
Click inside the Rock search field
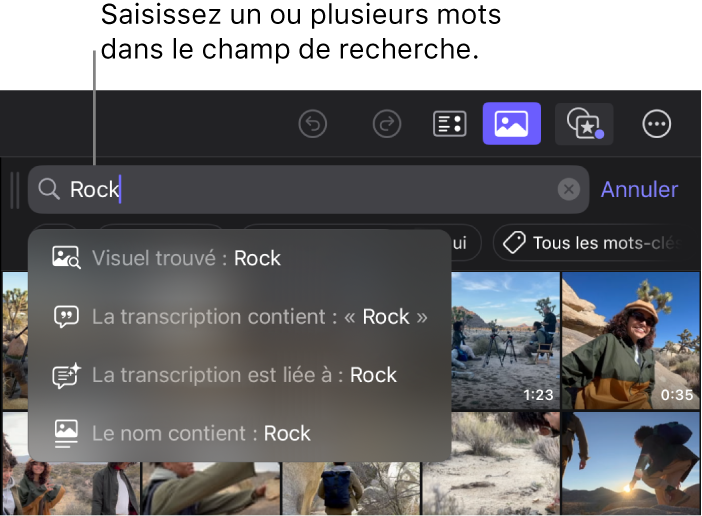click(x=308, y=189)
